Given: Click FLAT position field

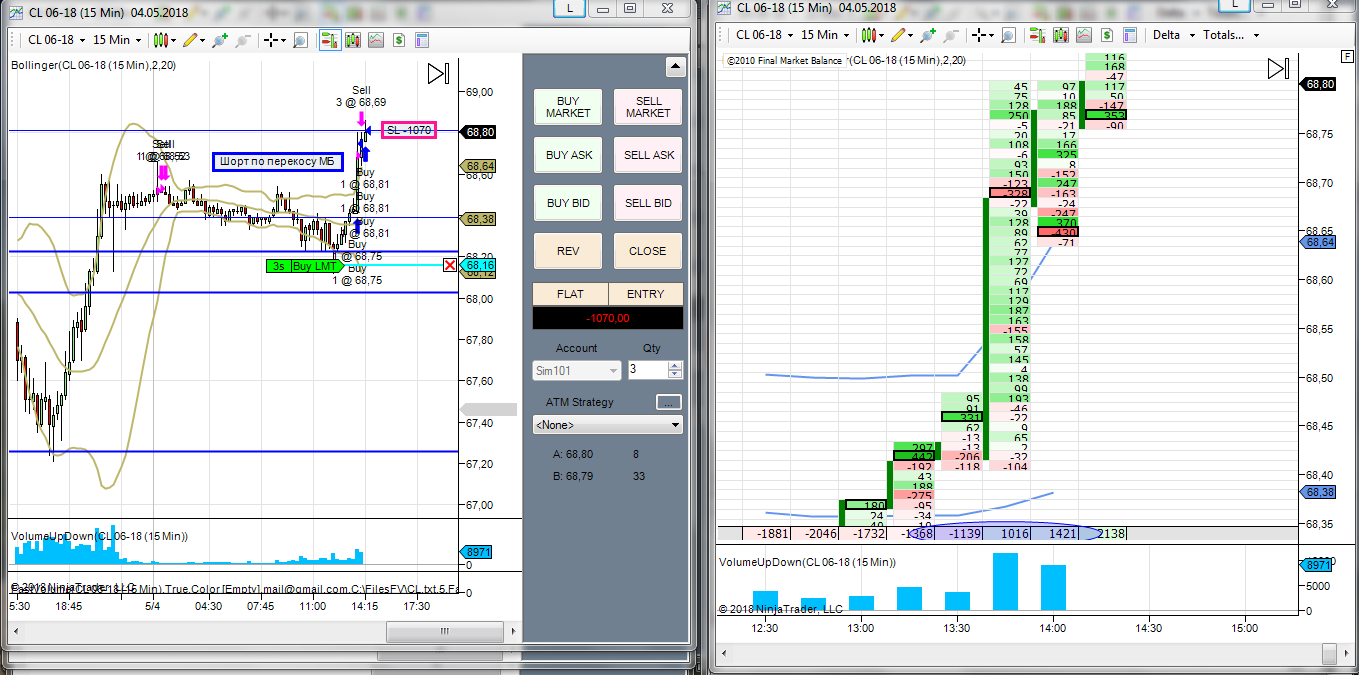Looking at the screenshot, I should [570, 294].
